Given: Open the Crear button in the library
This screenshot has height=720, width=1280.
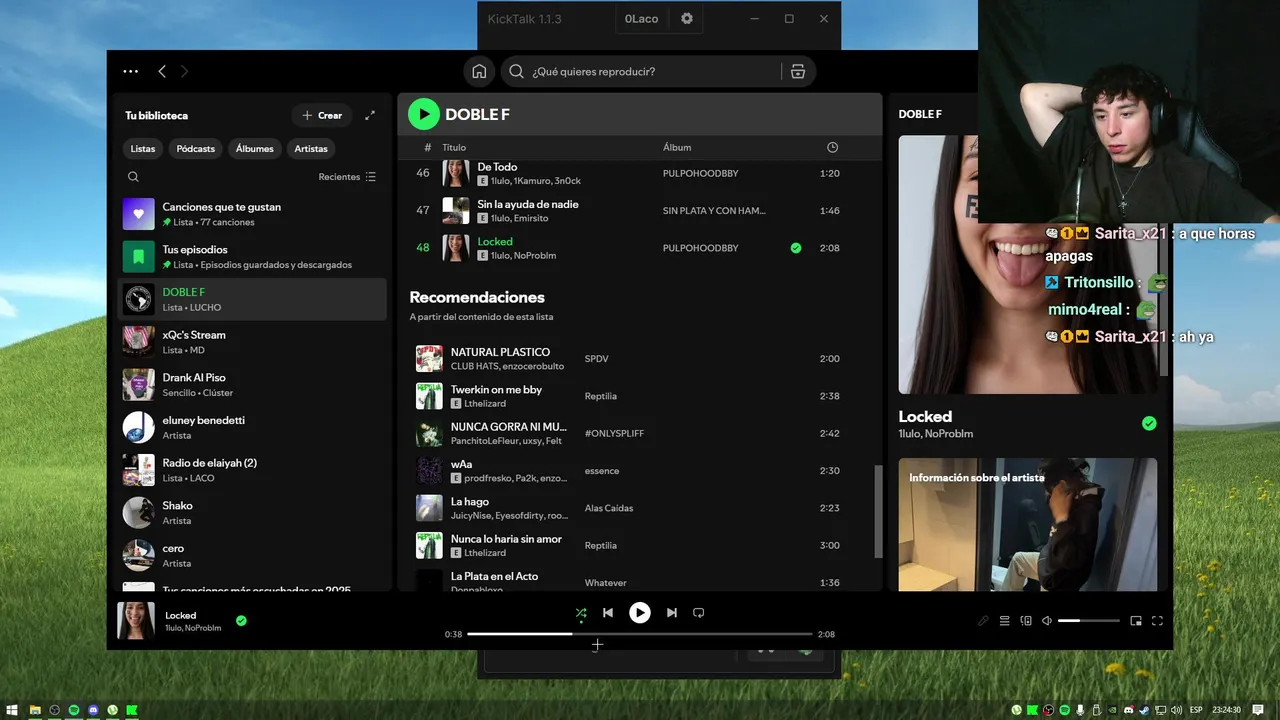Looking at the screenshot, I should coord(322,115).
